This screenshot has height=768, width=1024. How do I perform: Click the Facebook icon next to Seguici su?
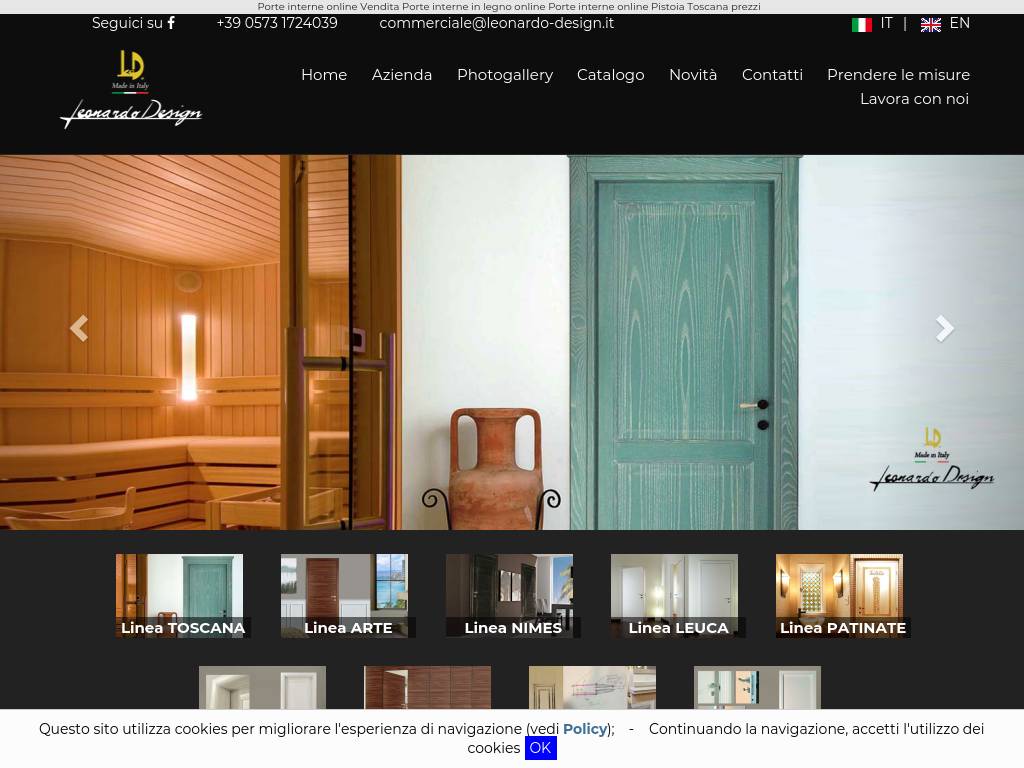[171, 23]
